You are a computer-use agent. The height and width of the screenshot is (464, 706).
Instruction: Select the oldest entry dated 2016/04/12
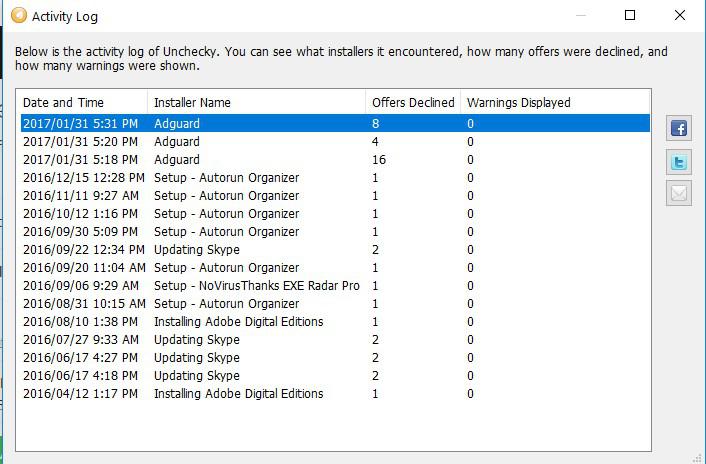click(x=335, y=393)
